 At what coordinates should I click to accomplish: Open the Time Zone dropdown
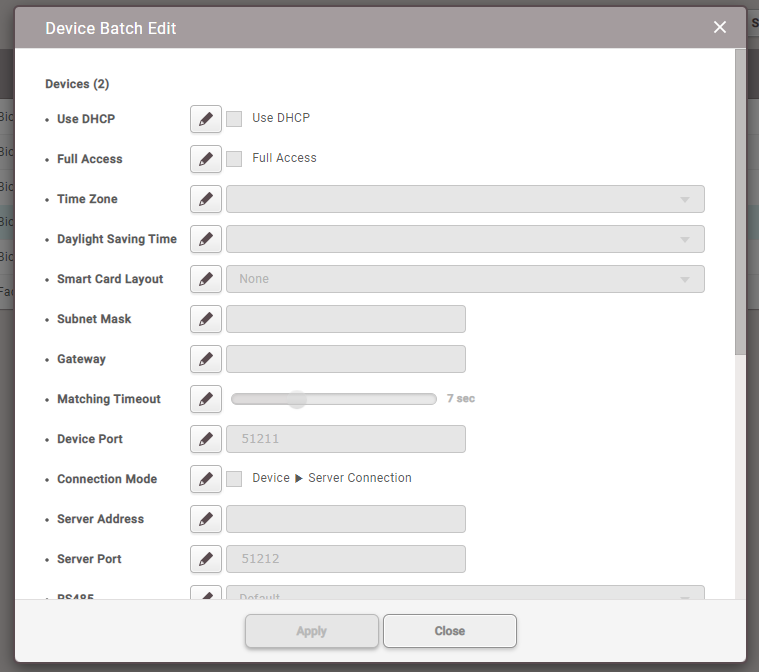[x=465, y=199]
